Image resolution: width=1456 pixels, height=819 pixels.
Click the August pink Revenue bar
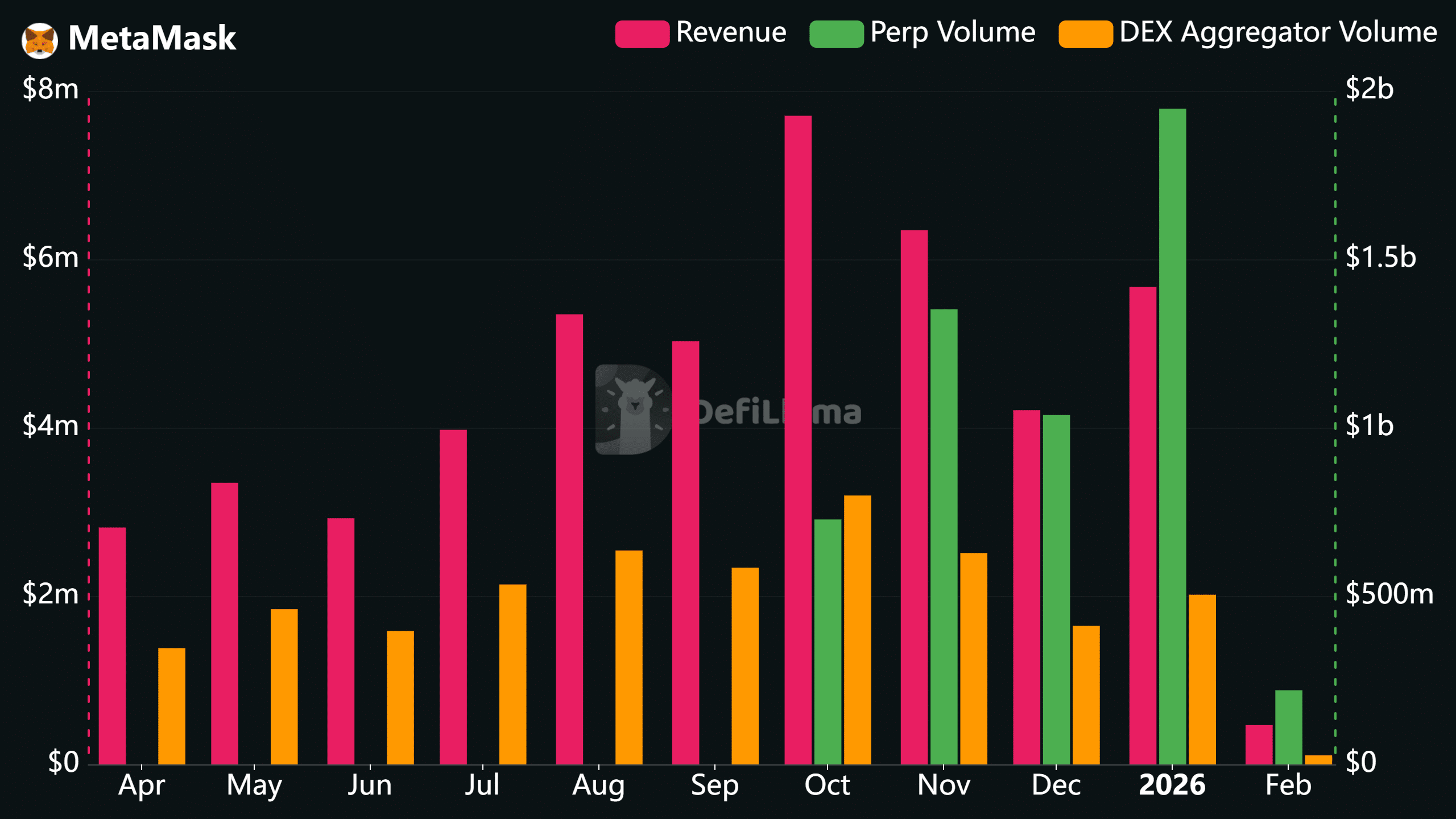(x=569, y=538)
